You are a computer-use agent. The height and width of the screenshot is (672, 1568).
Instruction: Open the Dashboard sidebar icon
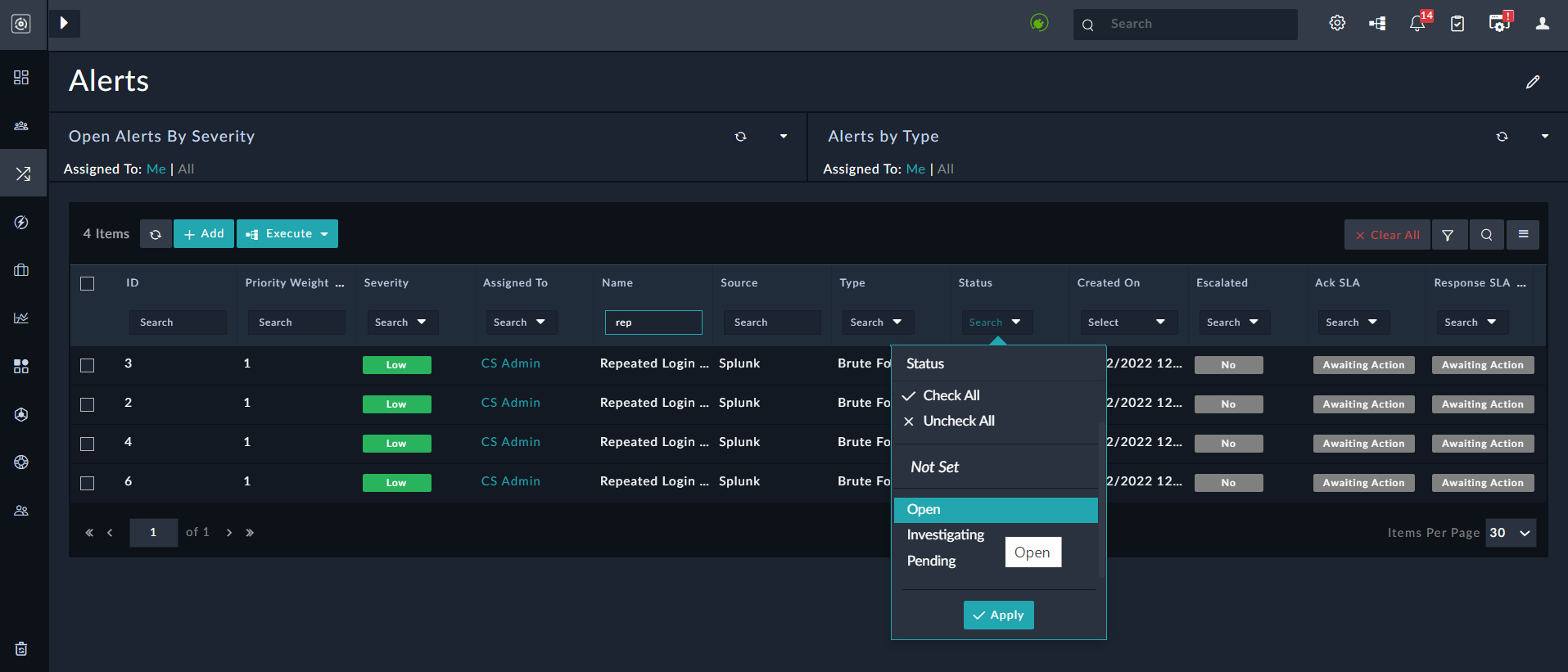click(21, 77)
